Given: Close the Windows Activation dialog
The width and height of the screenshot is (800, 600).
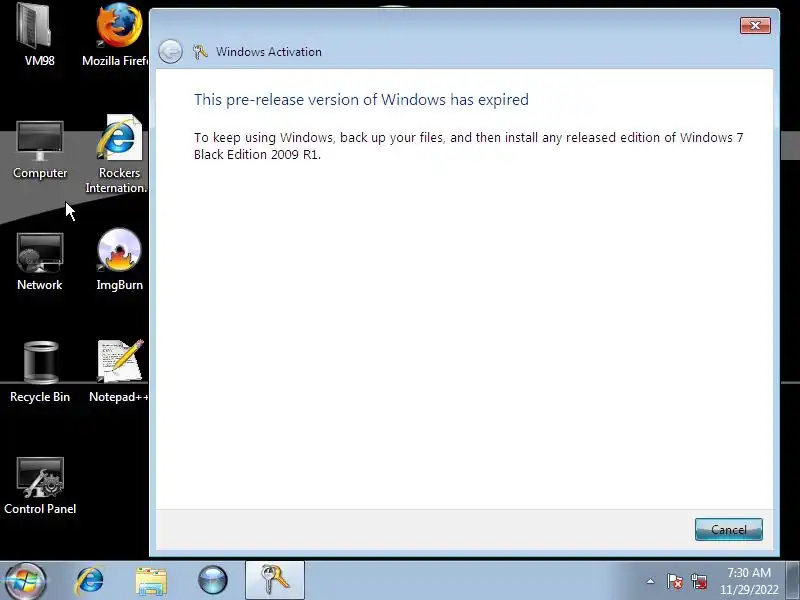Looking at the screenshot, I should [x=755, y=26].
